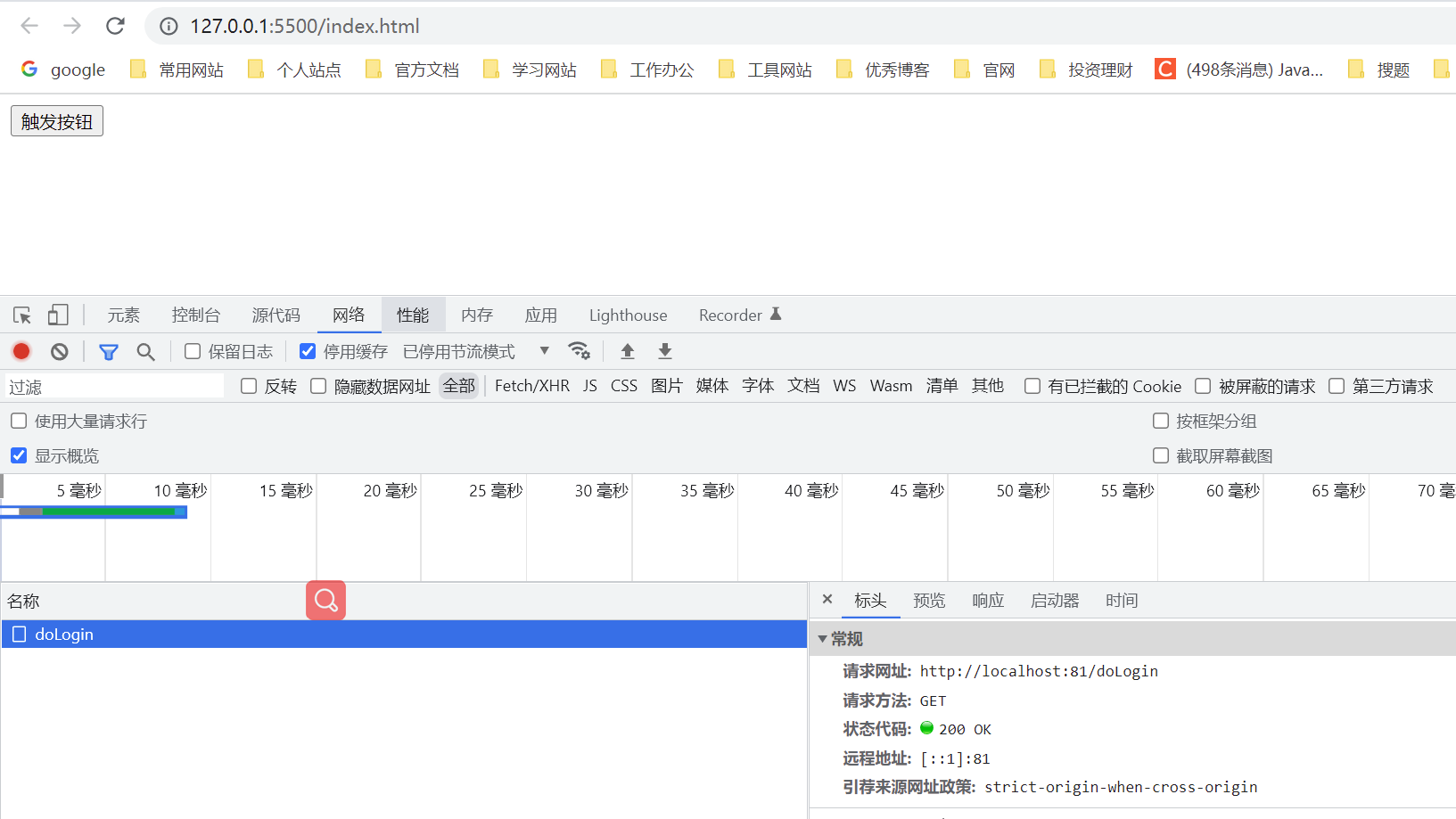The height and width of the screenshot is (819, 1456).
Task: Reload the page with the refresh icon
Action: (x=115, y=26)
